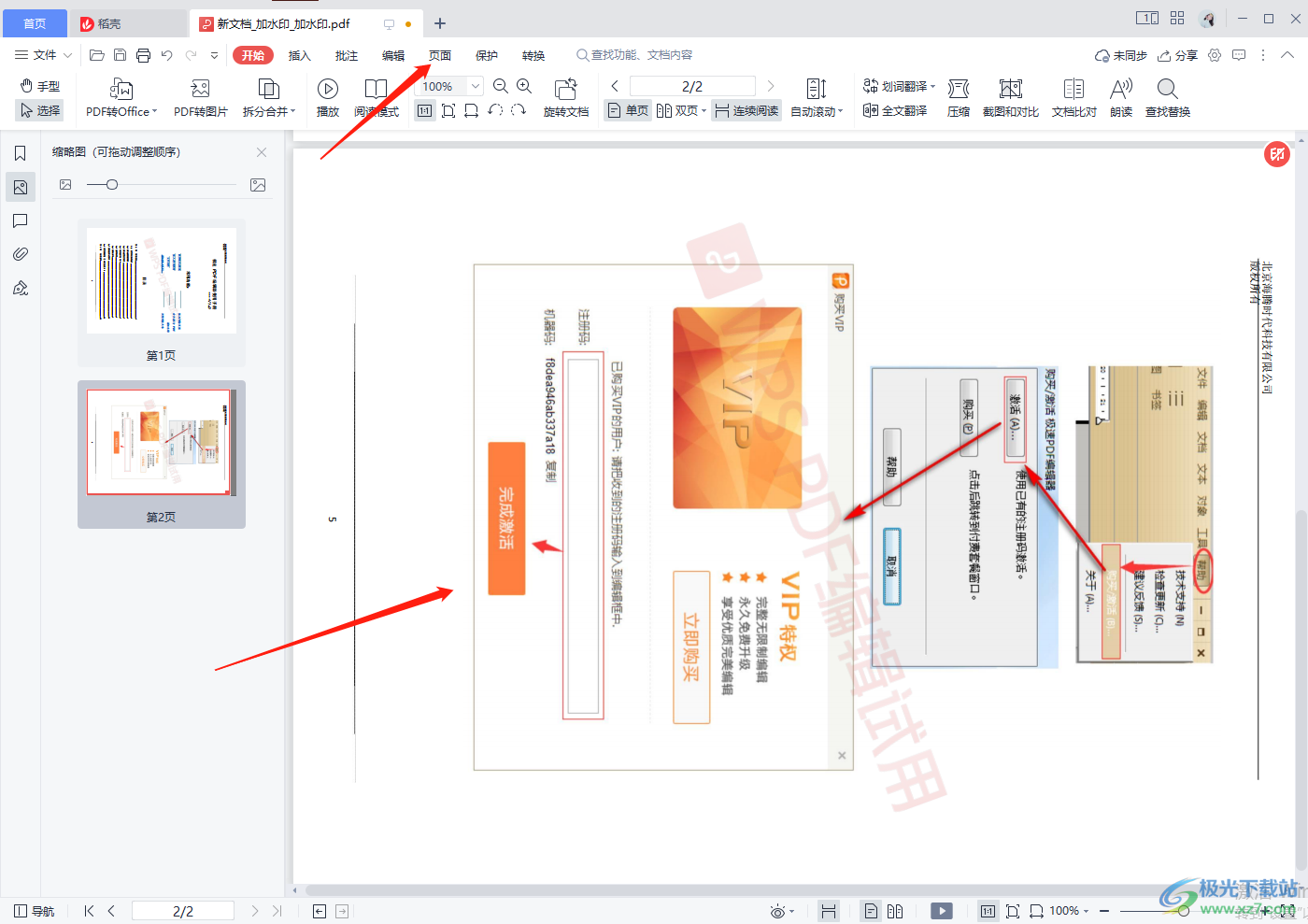Viewport: 1308px width, 924px height.
Task: Switch to 页面 tab
Action: 440,55
